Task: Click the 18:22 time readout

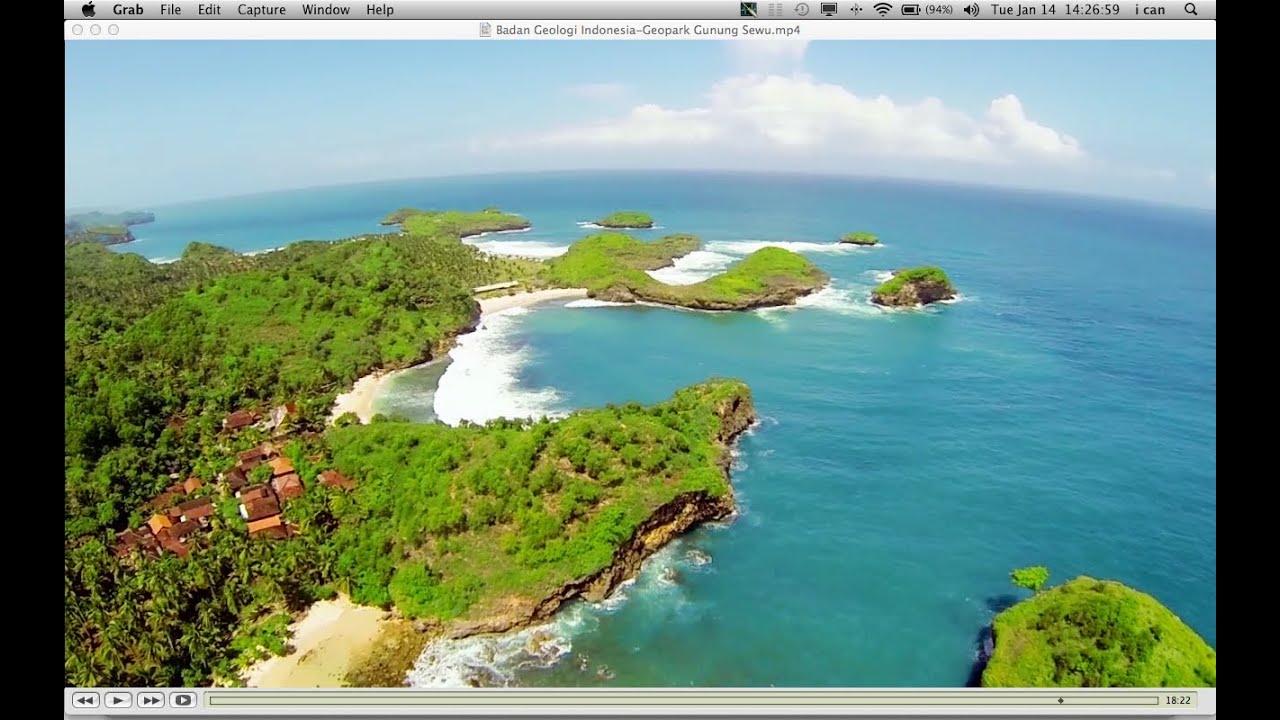Action: 1178,701
